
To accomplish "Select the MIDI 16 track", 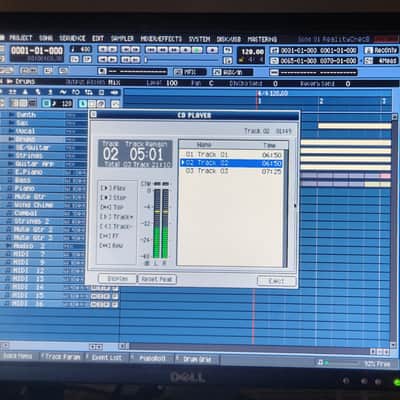I will coord(28,303).
